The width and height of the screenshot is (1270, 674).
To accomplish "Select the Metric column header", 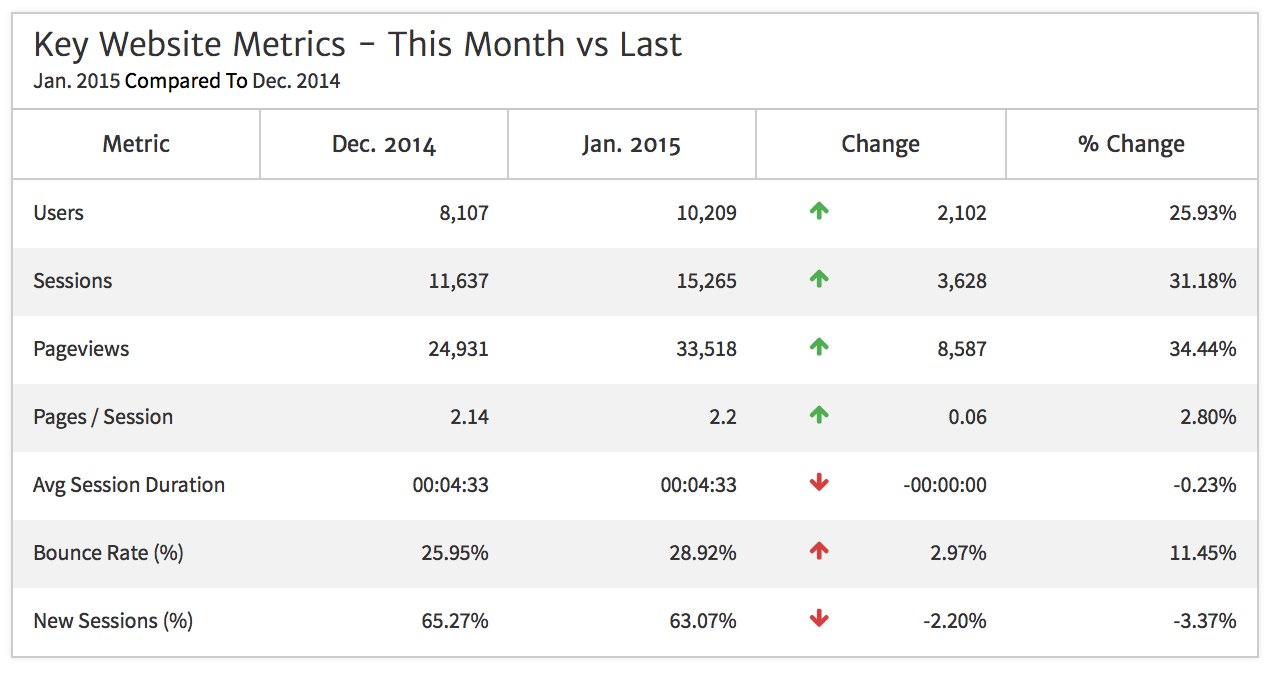I will pos(136,144).
